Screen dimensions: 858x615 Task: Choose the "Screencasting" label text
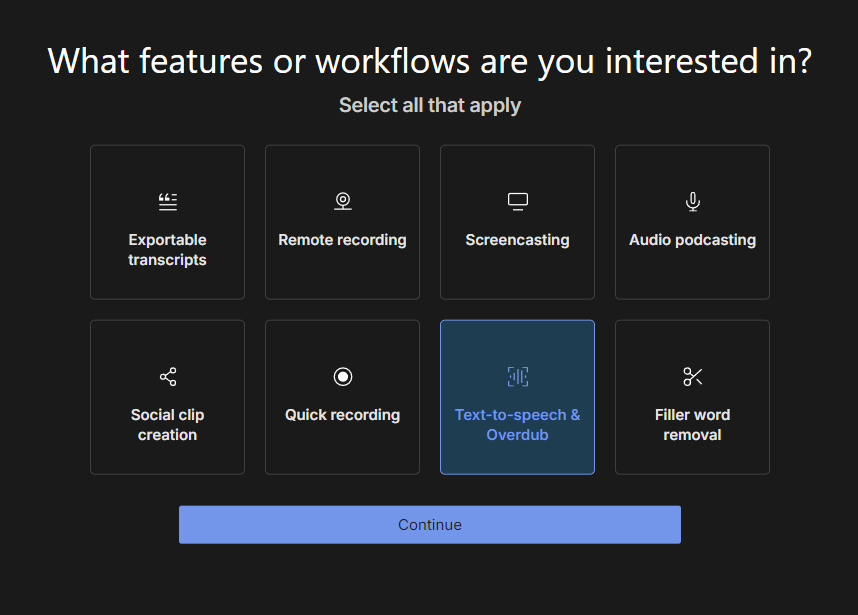517,240
